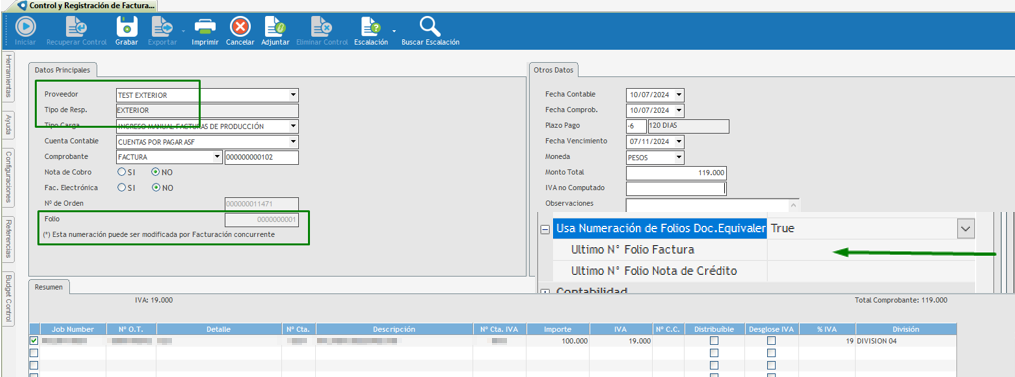Click the 100.000 Importe cell
Screen dimensions: 1015x377
(557, 341)
